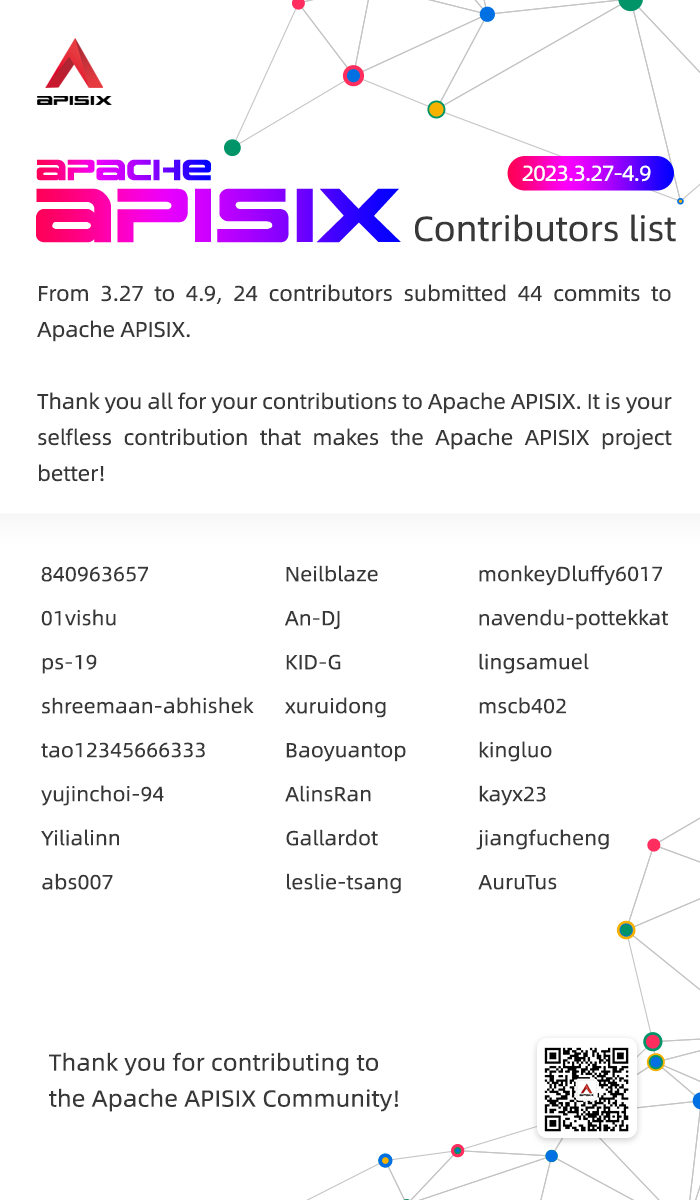This screenshot has height=1200, width=700.
Task: Click contributor name Gallardot
Action: [332, 838]
